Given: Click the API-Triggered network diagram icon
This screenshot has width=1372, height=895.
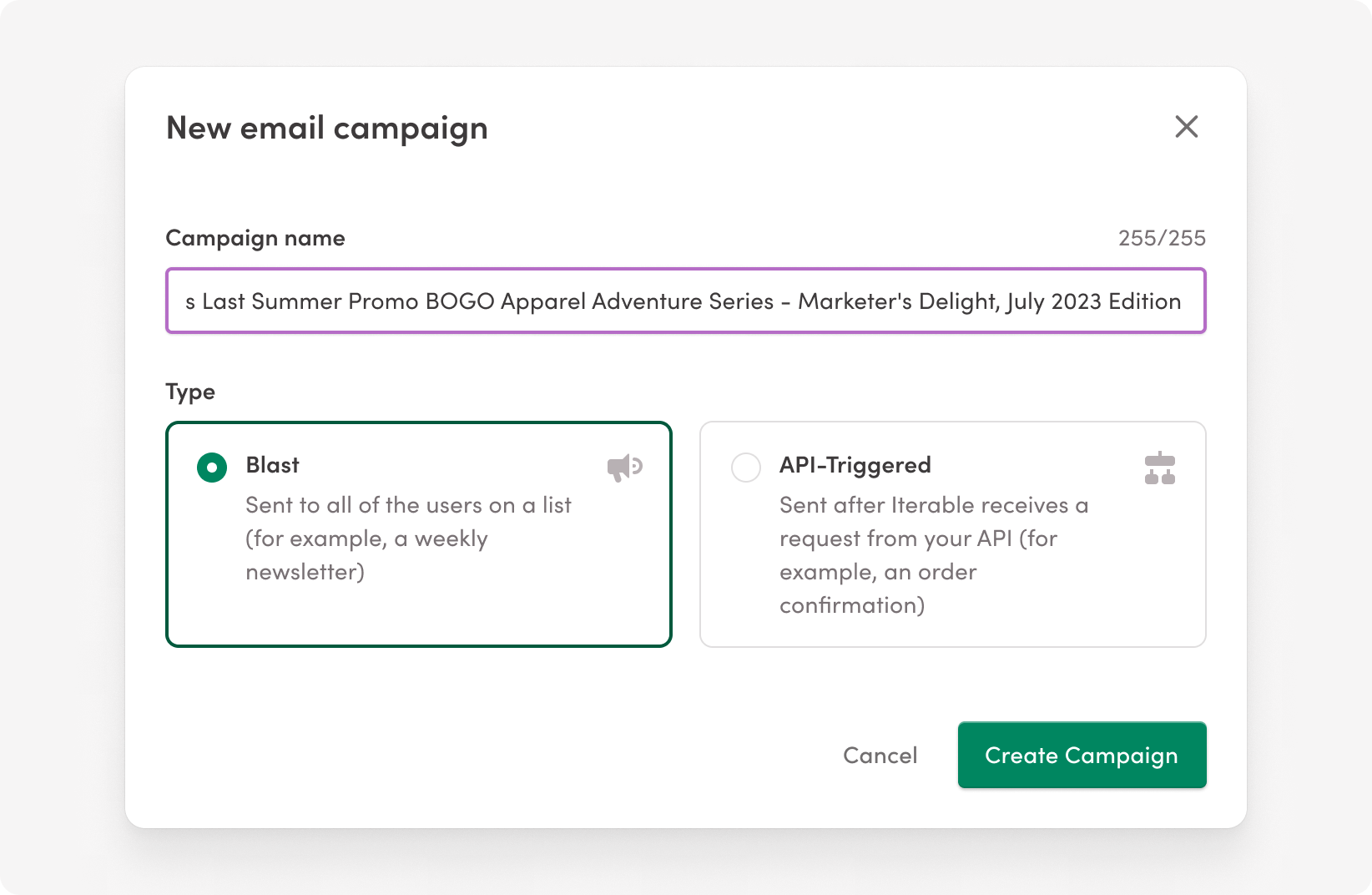Looking at the screenshot, I should (1159, 468).
